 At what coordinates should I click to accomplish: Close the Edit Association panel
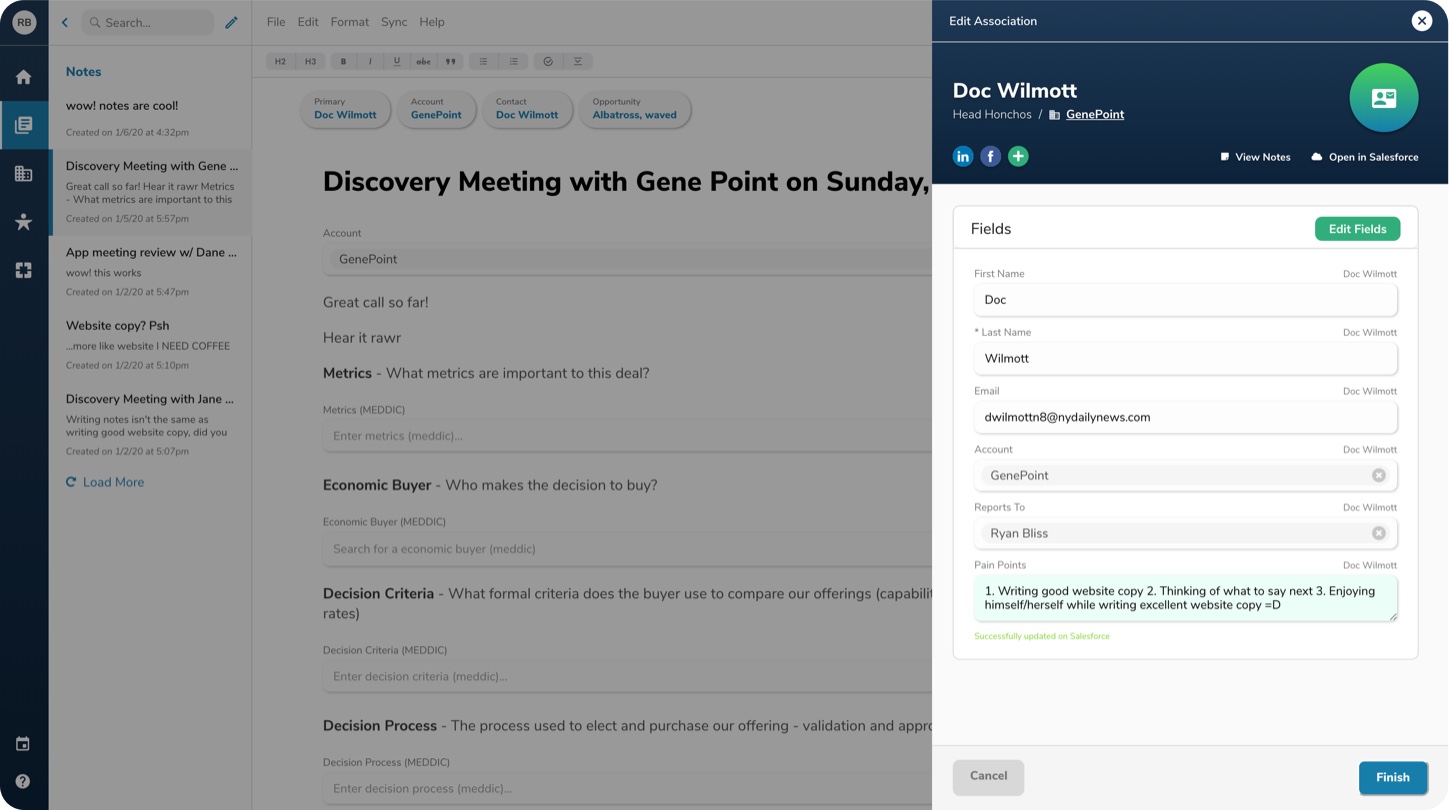[x=1422, y=21]
